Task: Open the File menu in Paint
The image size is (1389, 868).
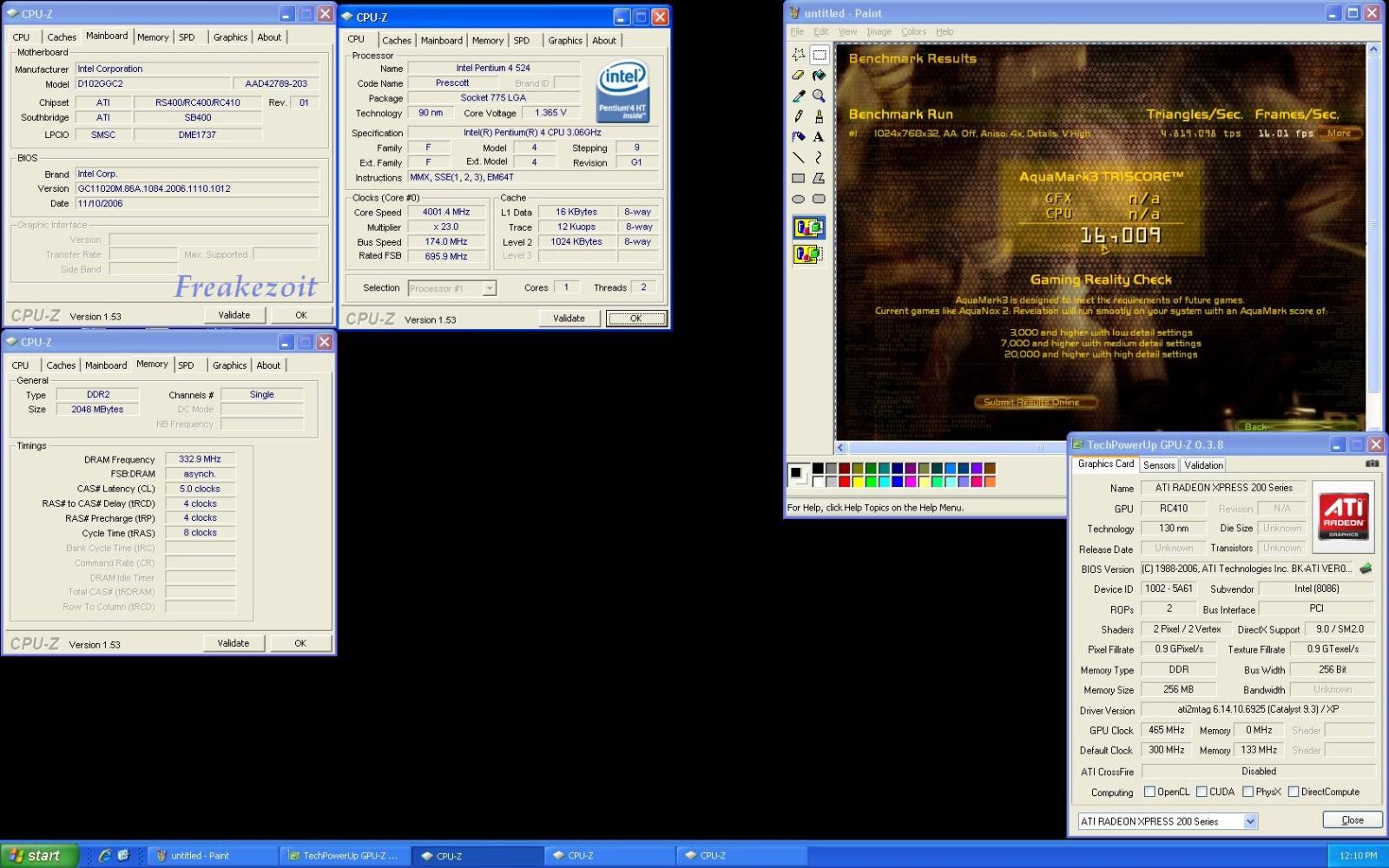Action: [x=797, y=31]
